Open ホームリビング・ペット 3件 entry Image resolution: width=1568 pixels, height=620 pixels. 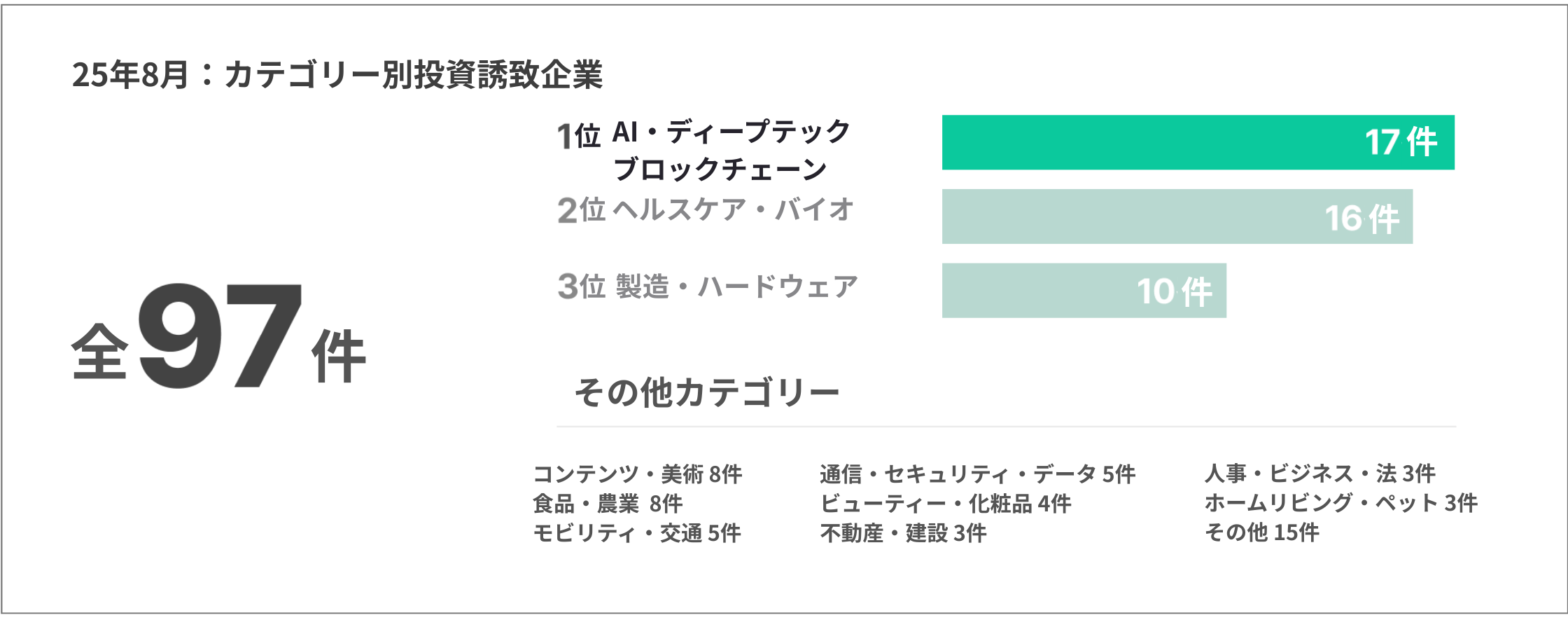[x=1340, y=503]
